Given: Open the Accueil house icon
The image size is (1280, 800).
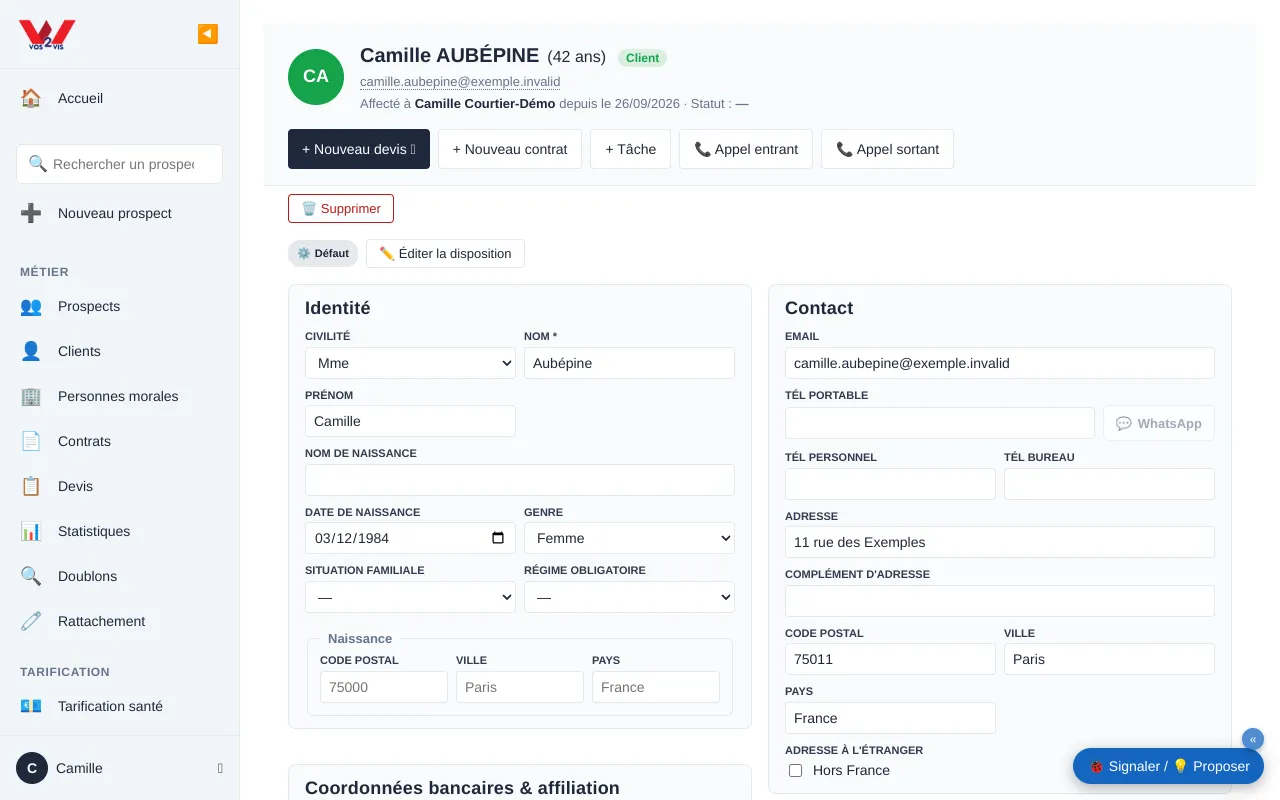Looking at the screenshot, I should point(31,98).
